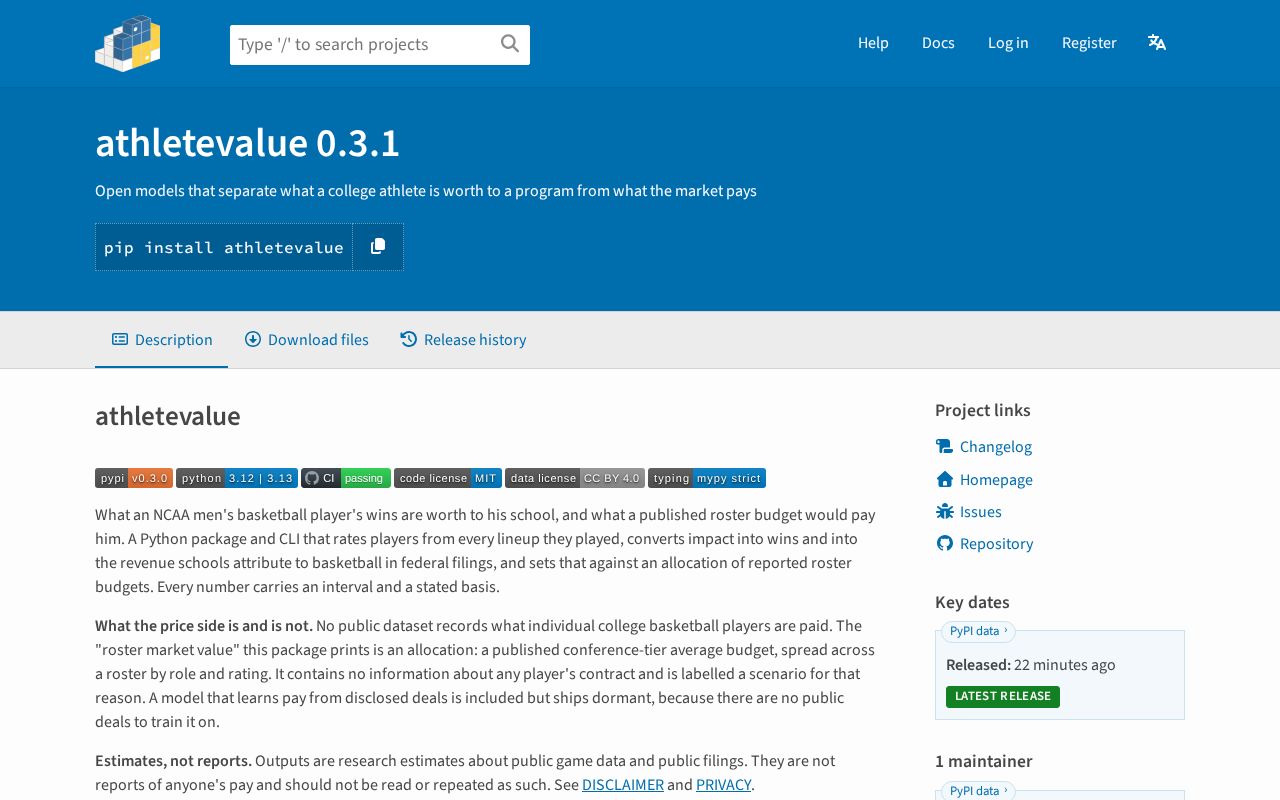The width and height of the screenshot is (1280, 800).
Task: Open the Release history tab
Action: click(463, 340)
